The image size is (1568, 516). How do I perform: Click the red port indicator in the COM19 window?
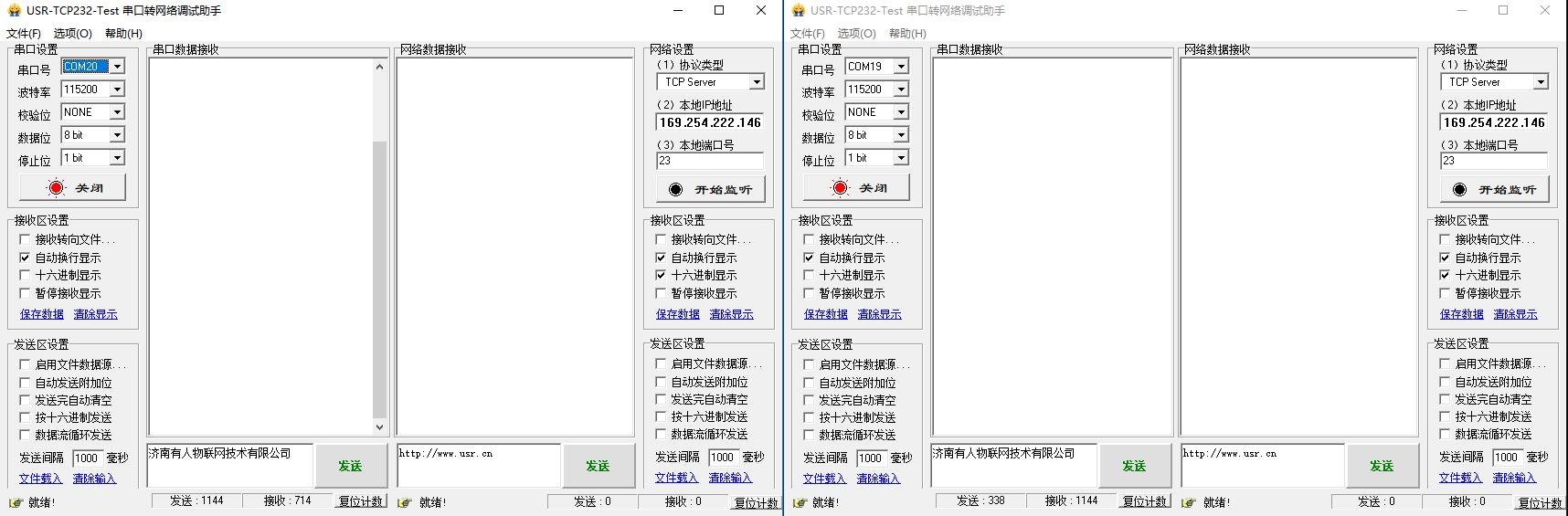tap(840, 188)
